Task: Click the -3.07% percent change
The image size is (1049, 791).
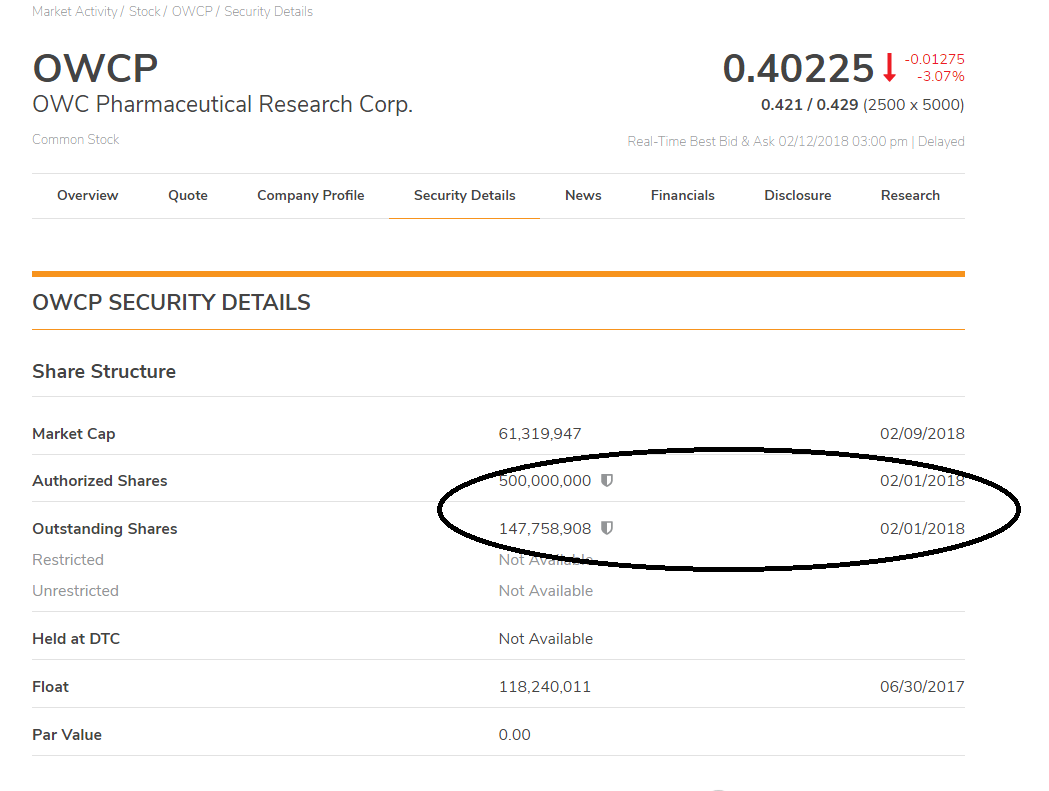Action: [940, 76]
